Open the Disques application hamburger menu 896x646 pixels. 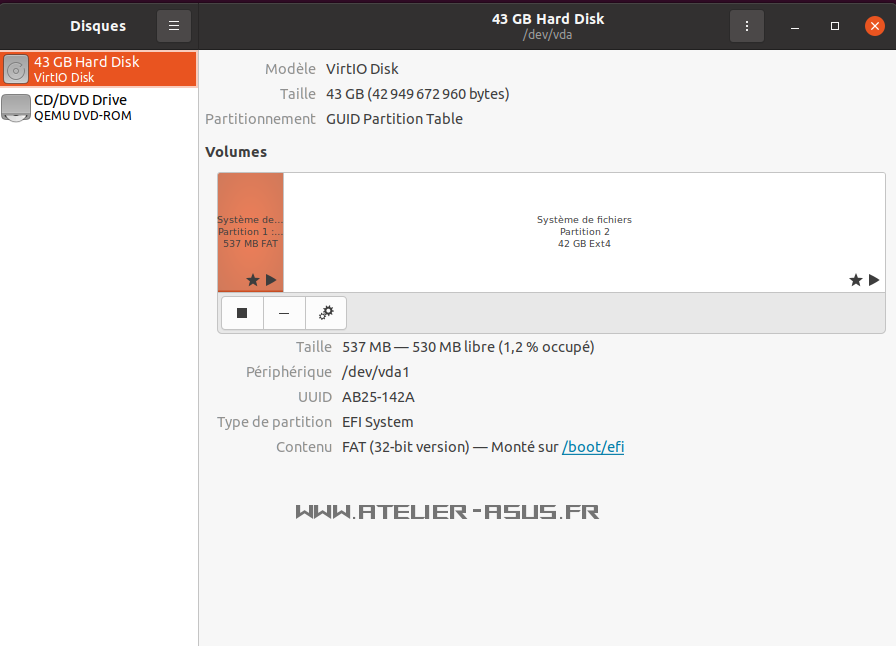click(x=174, y=26)
